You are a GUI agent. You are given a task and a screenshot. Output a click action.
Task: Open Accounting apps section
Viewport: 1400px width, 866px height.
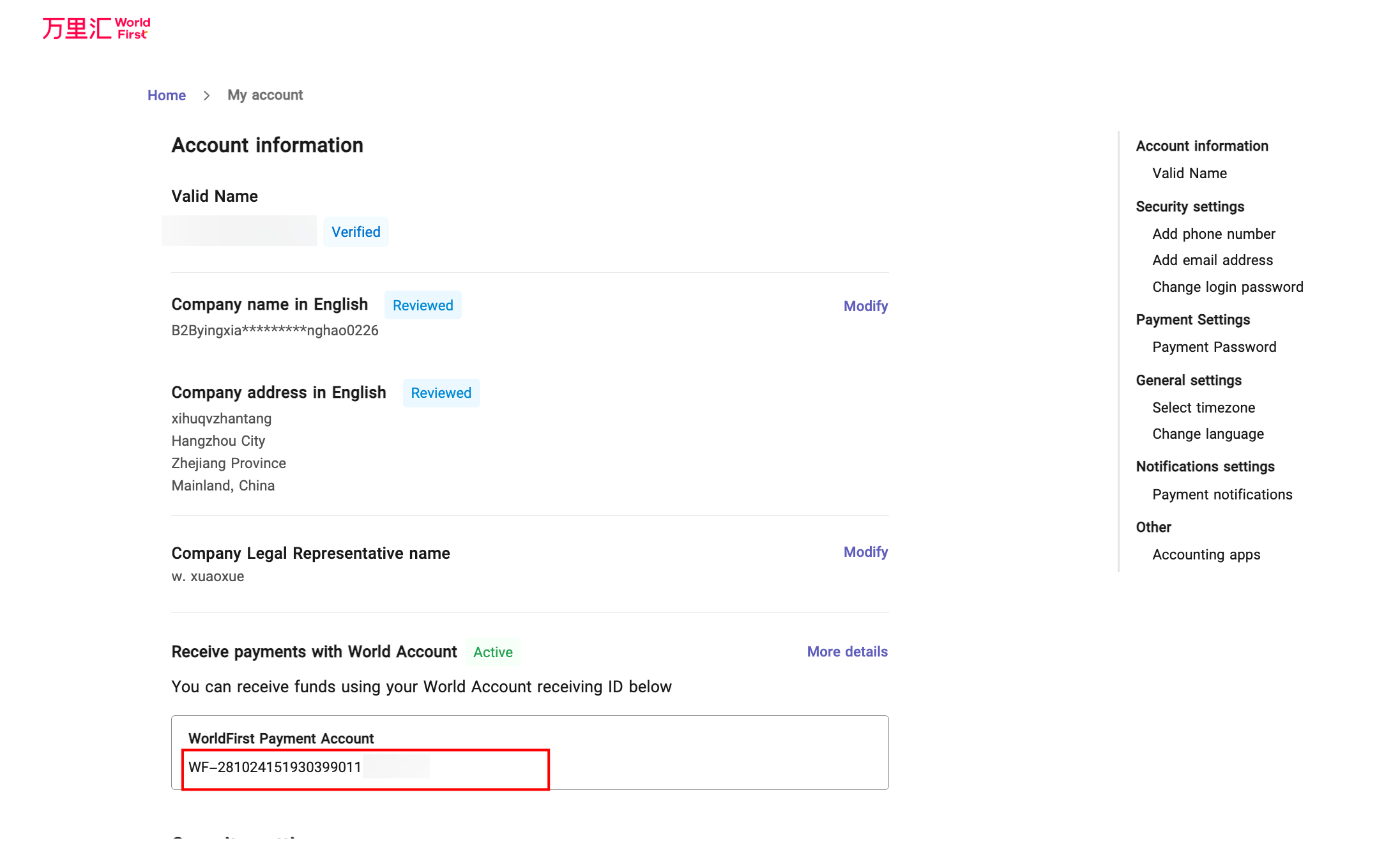(1206, 554)
